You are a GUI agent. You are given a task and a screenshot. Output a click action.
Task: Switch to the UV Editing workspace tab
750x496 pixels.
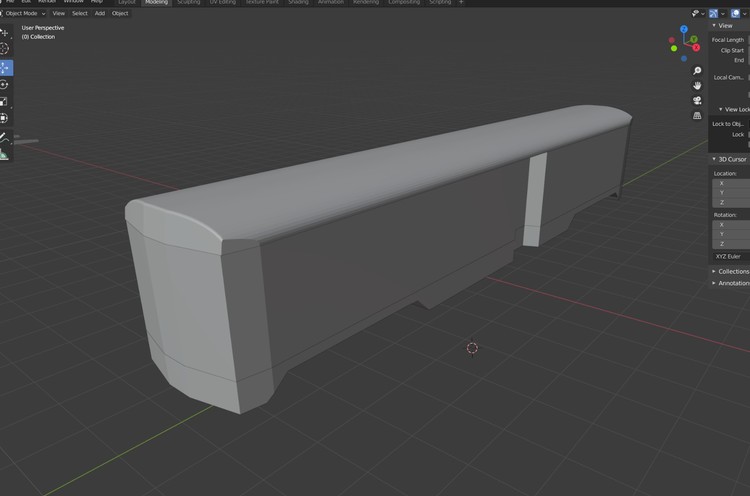223,2
